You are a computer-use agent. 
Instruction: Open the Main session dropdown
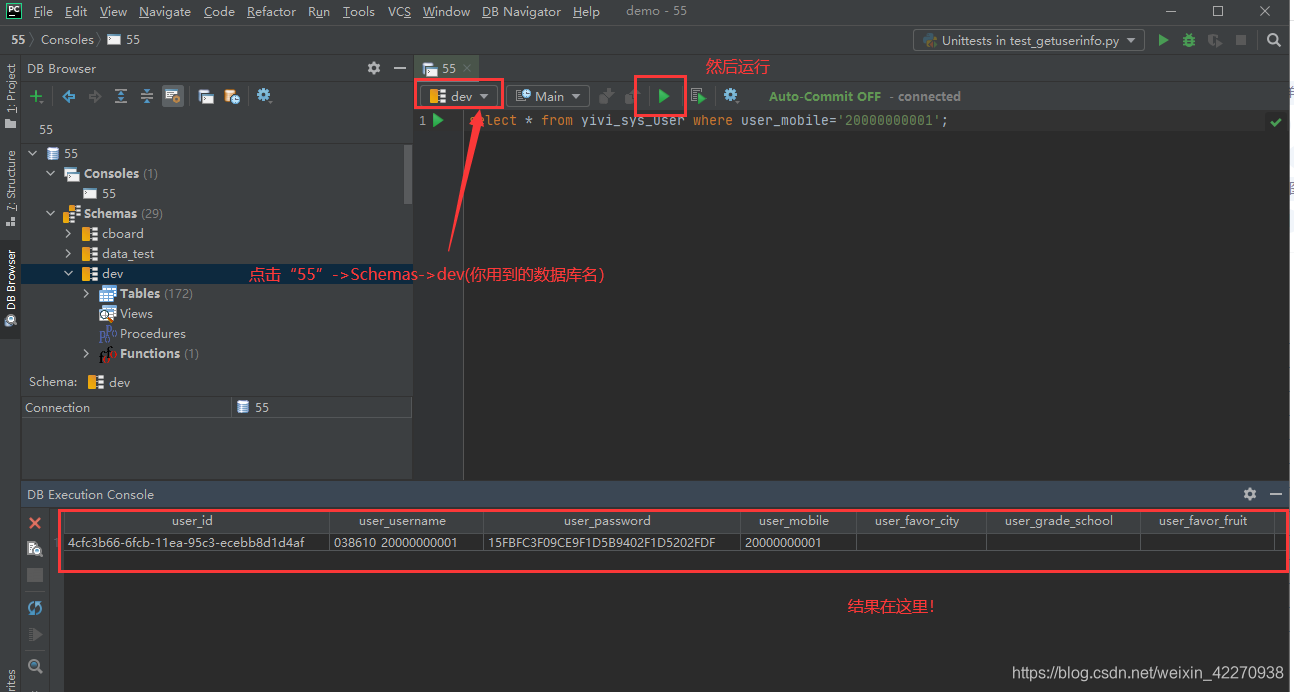point(548,96)
